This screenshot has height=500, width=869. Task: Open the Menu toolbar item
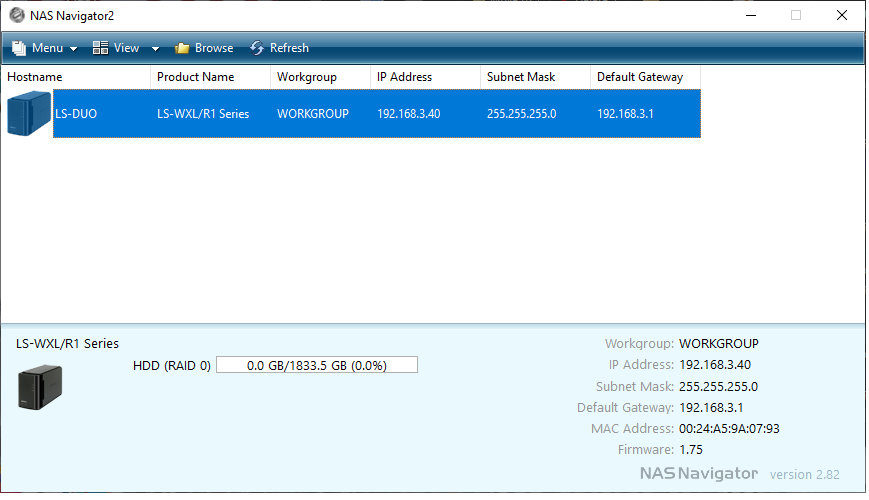(x=44, y=48)
